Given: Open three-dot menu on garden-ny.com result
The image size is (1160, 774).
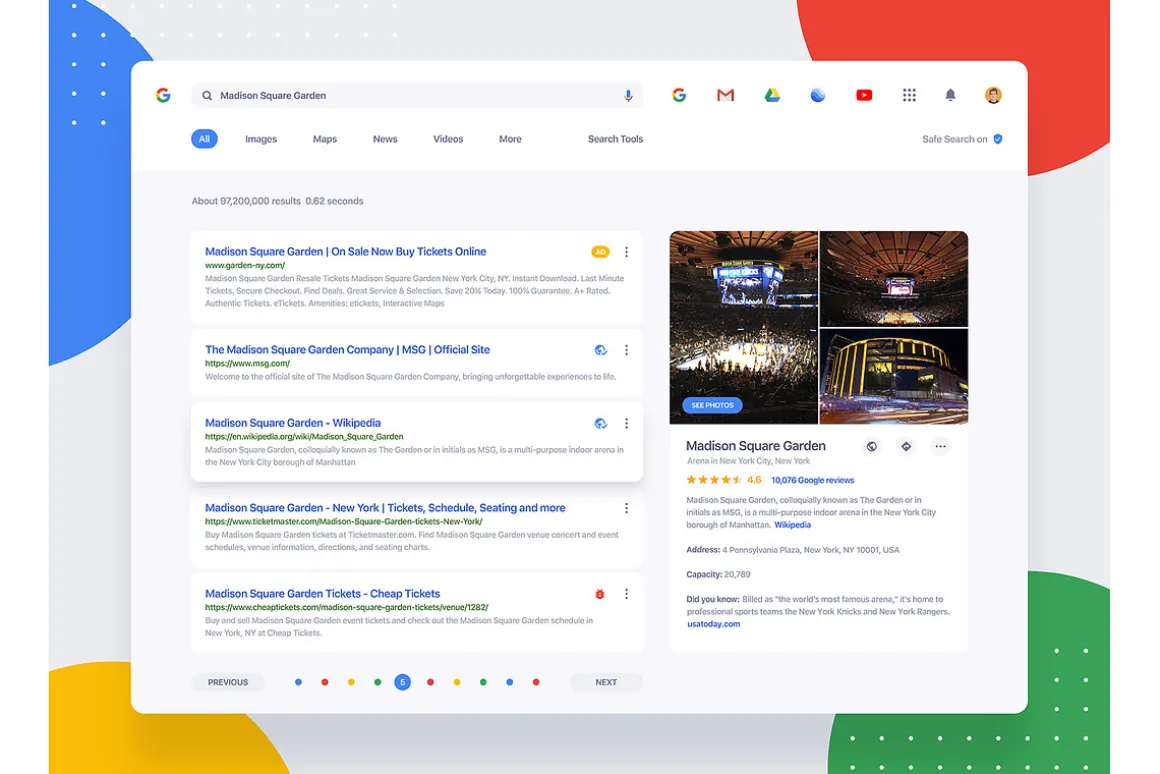Looking at the screenshot, I should click(627, 252).
